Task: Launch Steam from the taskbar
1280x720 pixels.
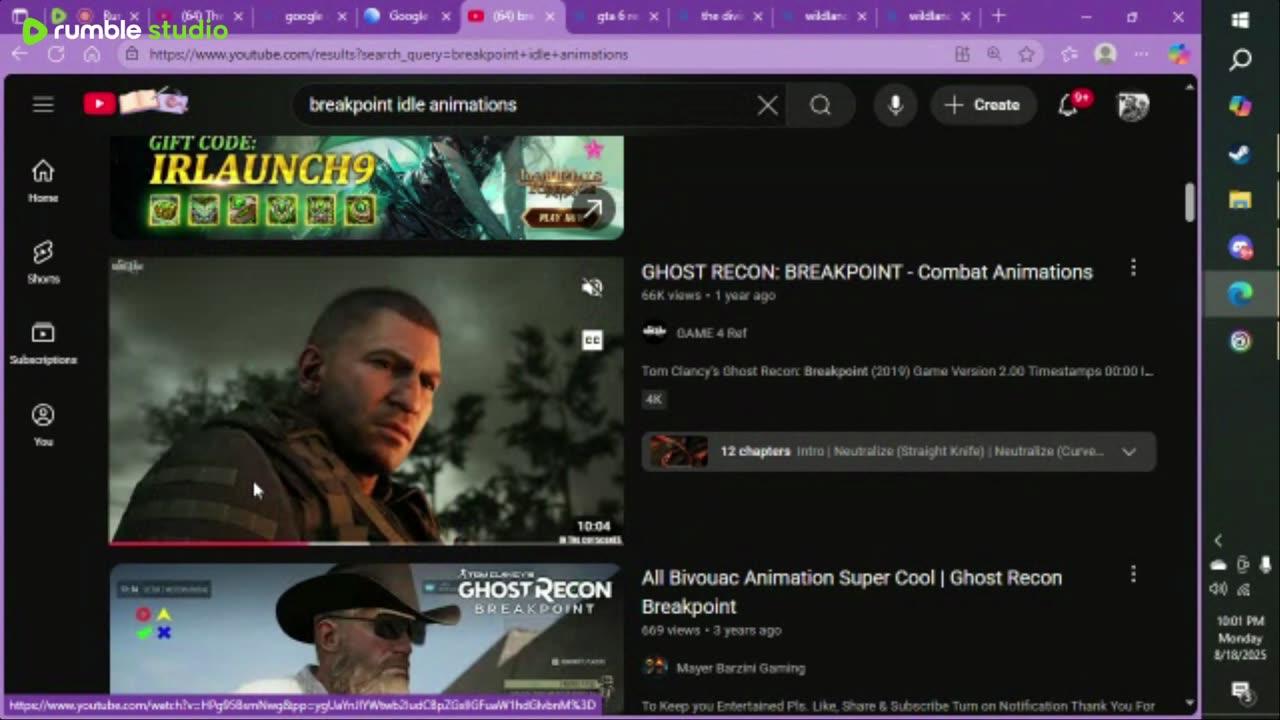Action: coord(1240,154)
